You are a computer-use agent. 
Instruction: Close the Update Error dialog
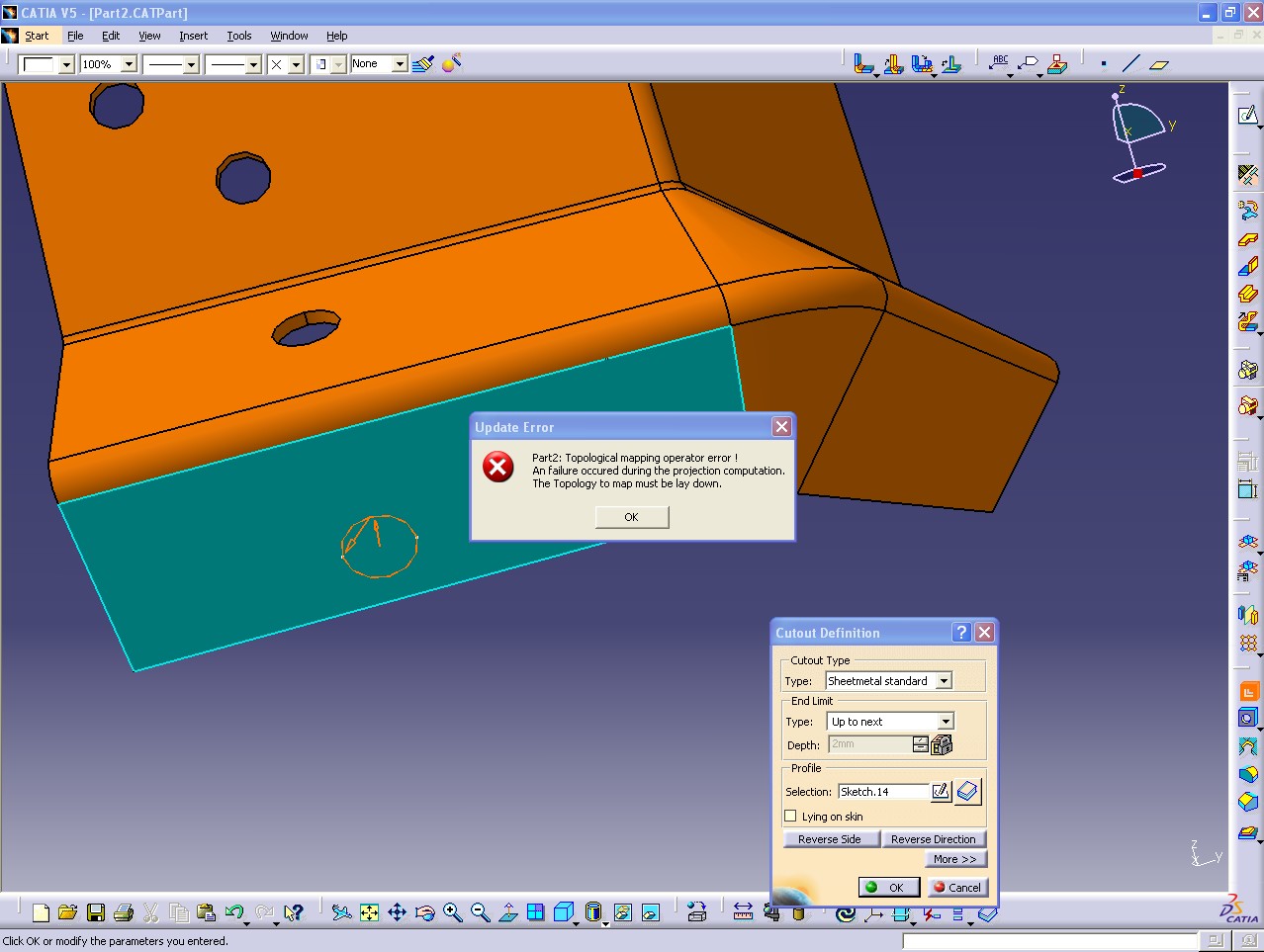[781, 426]
